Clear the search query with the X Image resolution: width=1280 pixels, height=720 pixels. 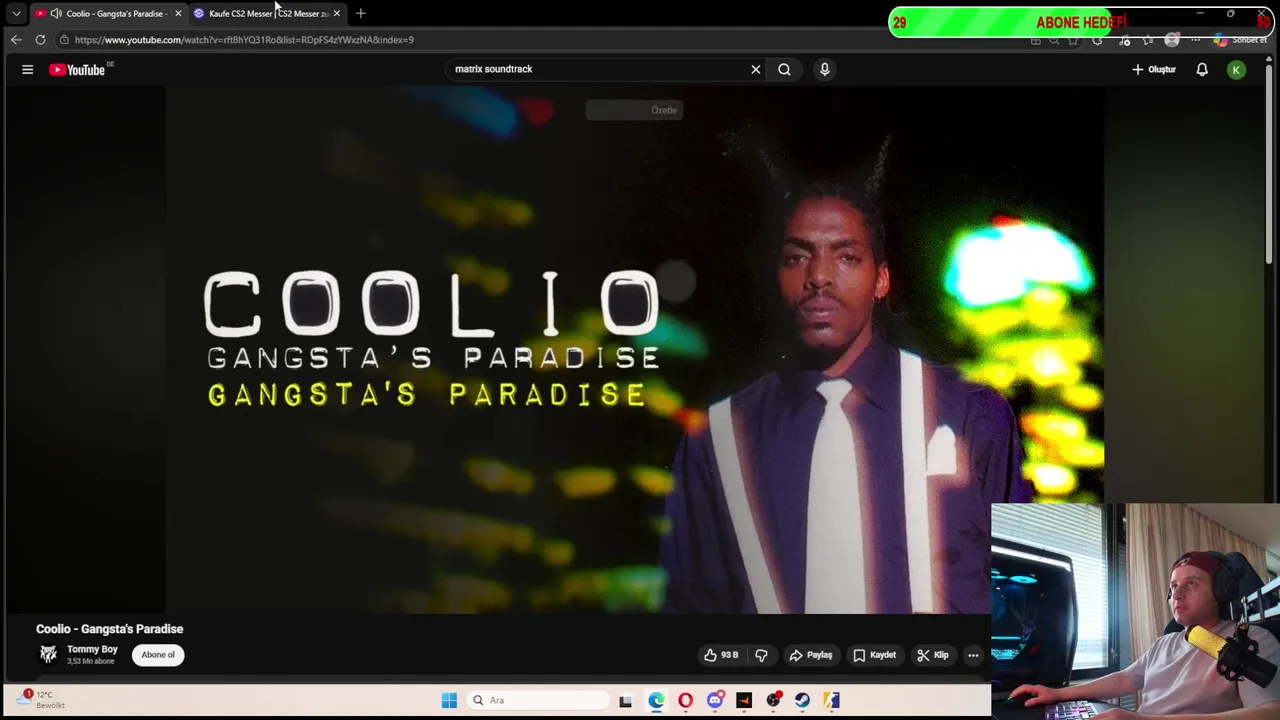pos(756,69)
